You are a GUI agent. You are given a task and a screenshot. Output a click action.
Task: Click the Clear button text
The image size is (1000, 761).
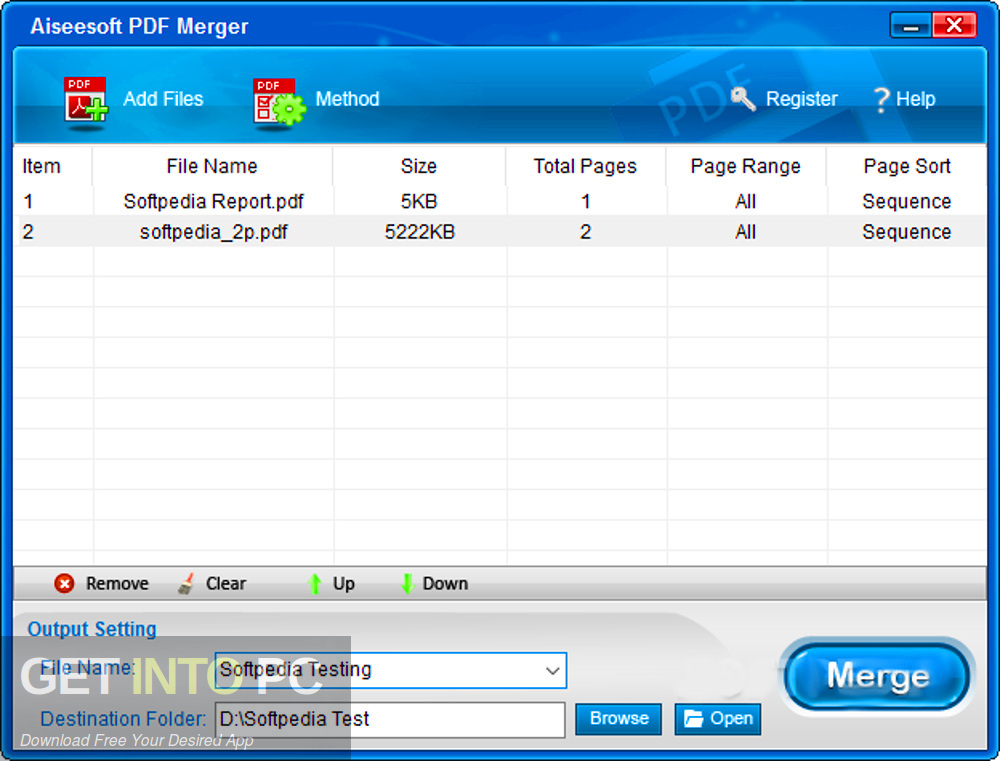point(226,583)
